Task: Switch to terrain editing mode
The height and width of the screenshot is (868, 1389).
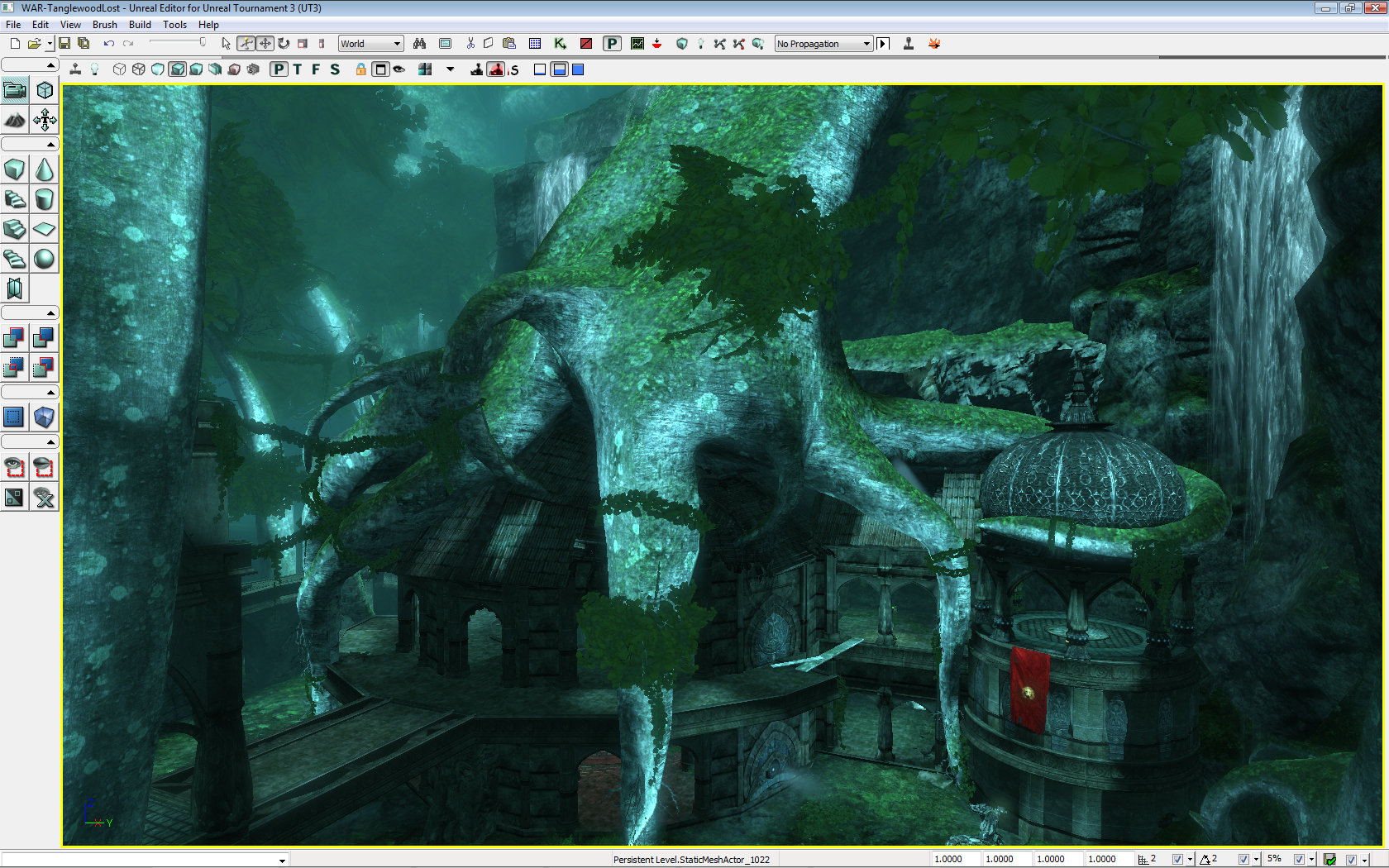Action: tap(15, 121)
